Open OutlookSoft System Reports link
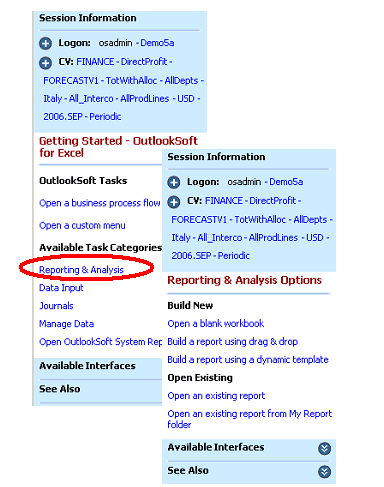The width and height of the screenshot is (384, 487). pyautogui.click(x=100, y=342)
